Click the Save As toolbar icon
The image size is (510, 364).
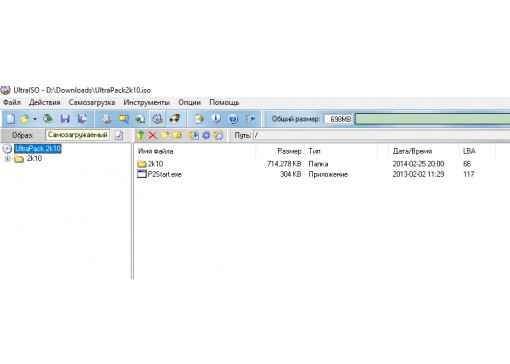tap(82, 119)
